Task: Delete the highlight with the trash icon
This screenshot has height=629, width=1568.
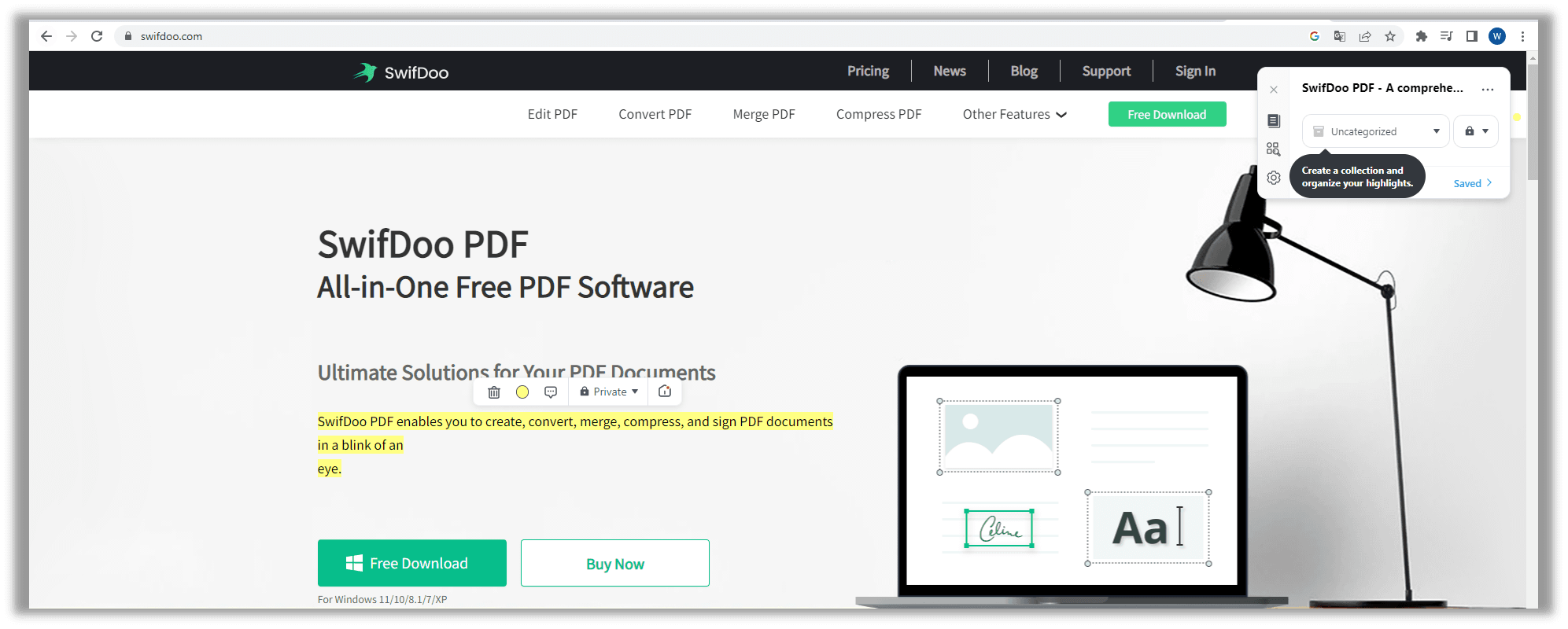Action: (494, 392)
